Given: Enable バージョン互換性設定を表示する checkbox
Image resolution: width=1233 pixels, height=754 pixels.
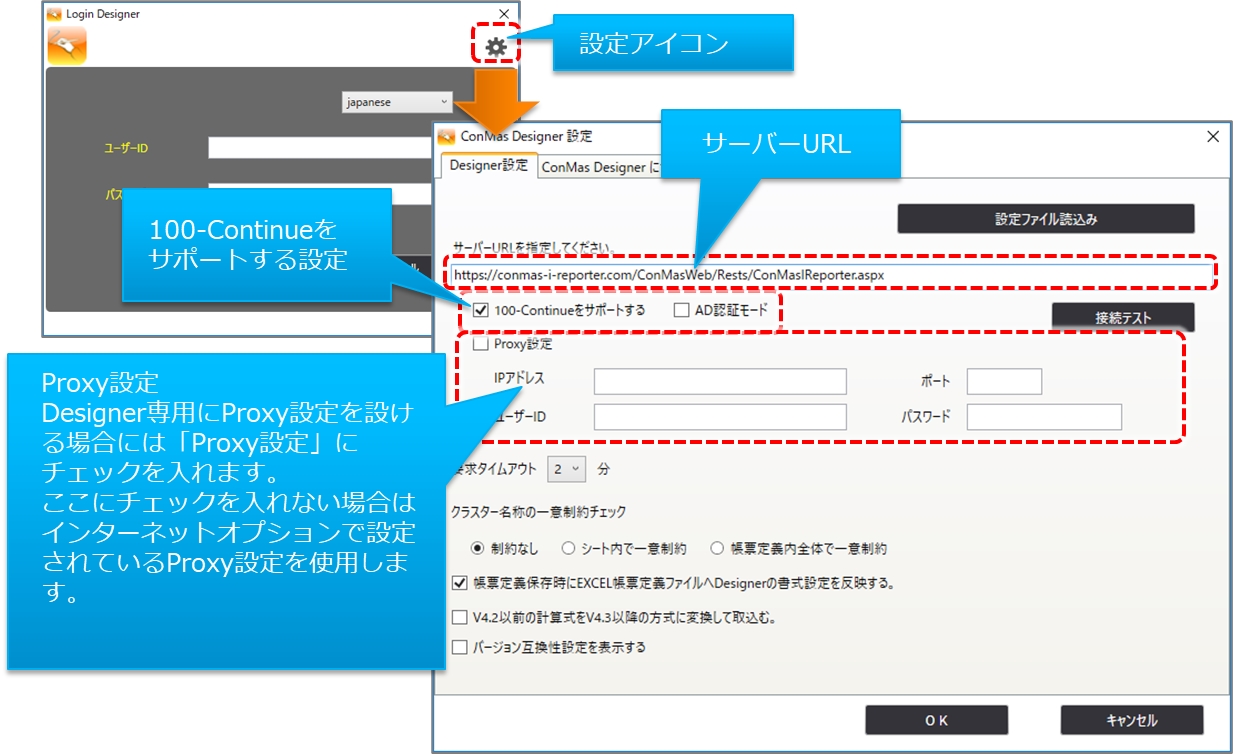Looking at the screenshot, I should click(460, 647).
